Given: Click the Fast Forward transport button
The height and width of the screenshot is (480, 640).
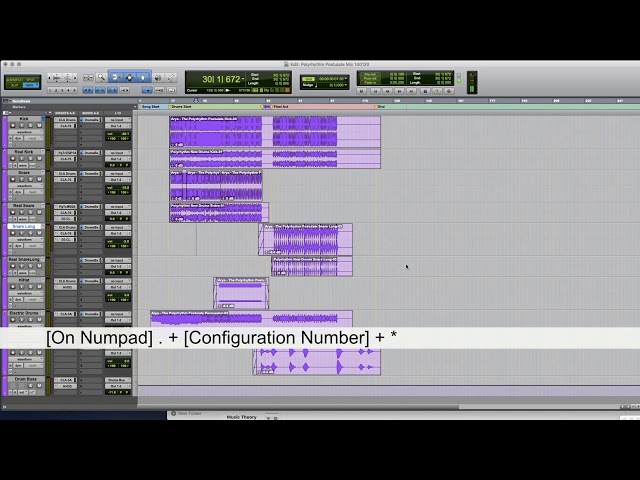Looking at the screenshot, I should coord(400,91).
